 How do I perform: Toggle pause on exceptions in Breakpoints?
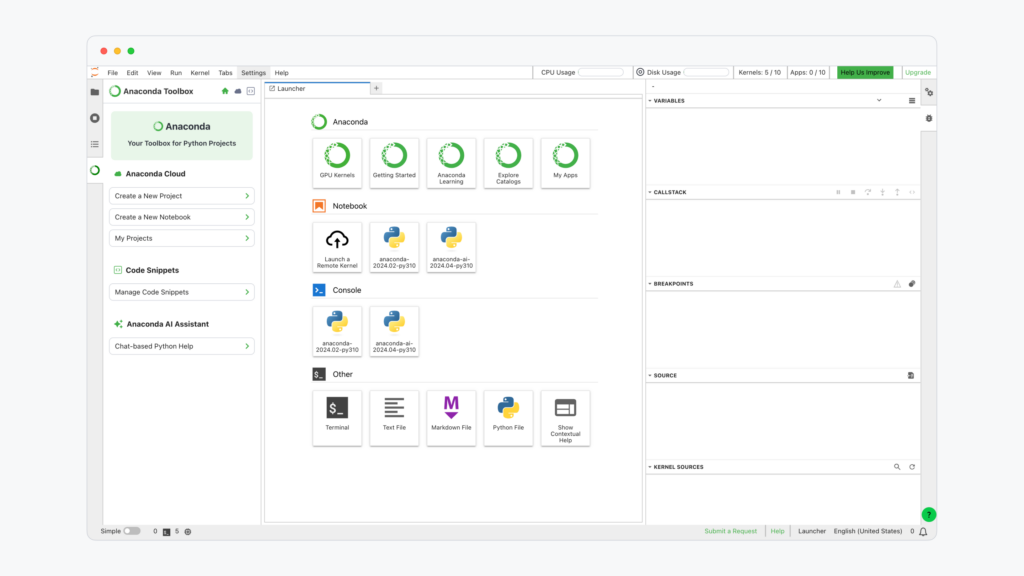(x=897, y=284)
